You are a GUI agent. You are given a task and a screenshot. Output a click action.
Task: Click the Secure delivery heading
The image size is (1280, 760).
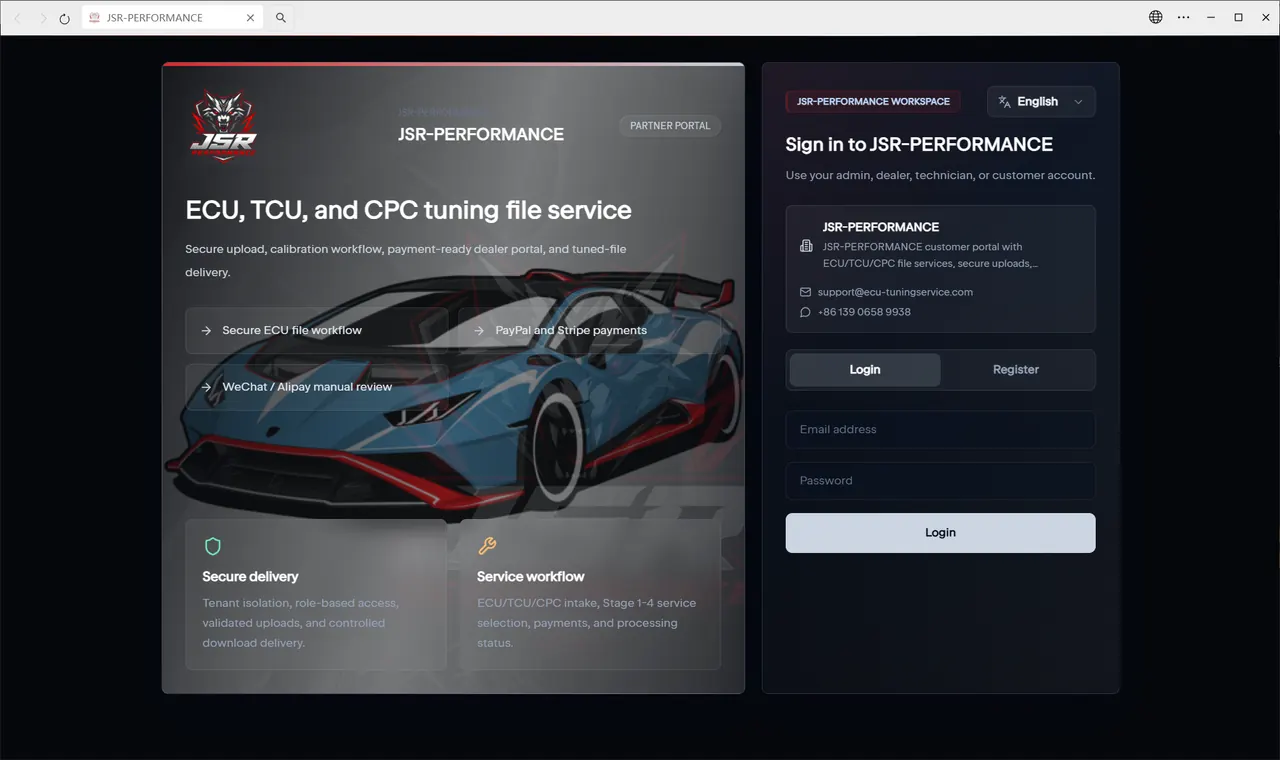(250, 577)
